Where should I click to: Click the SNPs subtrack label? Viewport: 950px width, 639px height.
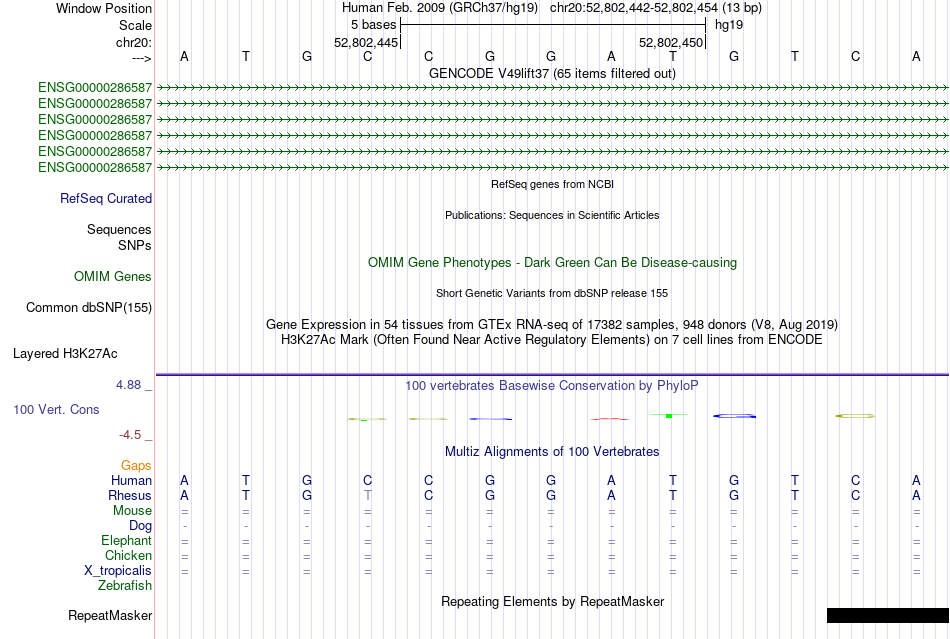135,245
